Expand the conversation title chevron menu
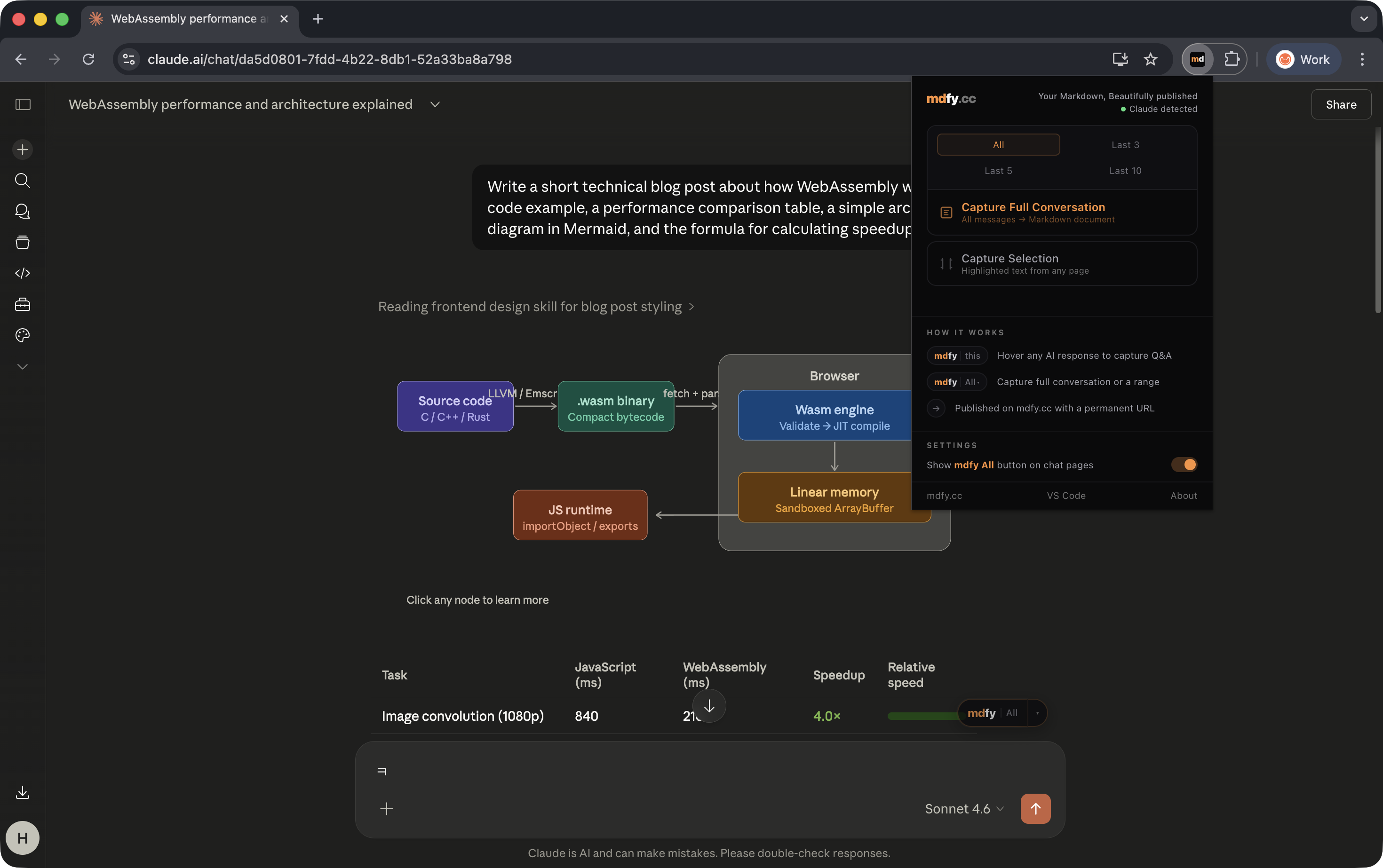This screenshot has height=868, width=1383. click(435, 104)
